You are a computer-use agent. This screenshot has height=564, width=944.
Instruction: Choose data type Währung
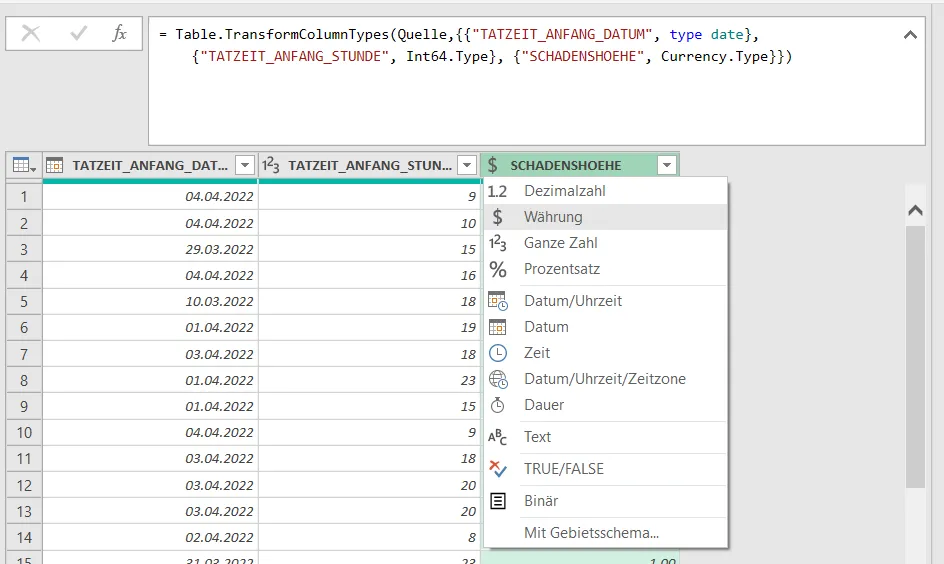606,217
